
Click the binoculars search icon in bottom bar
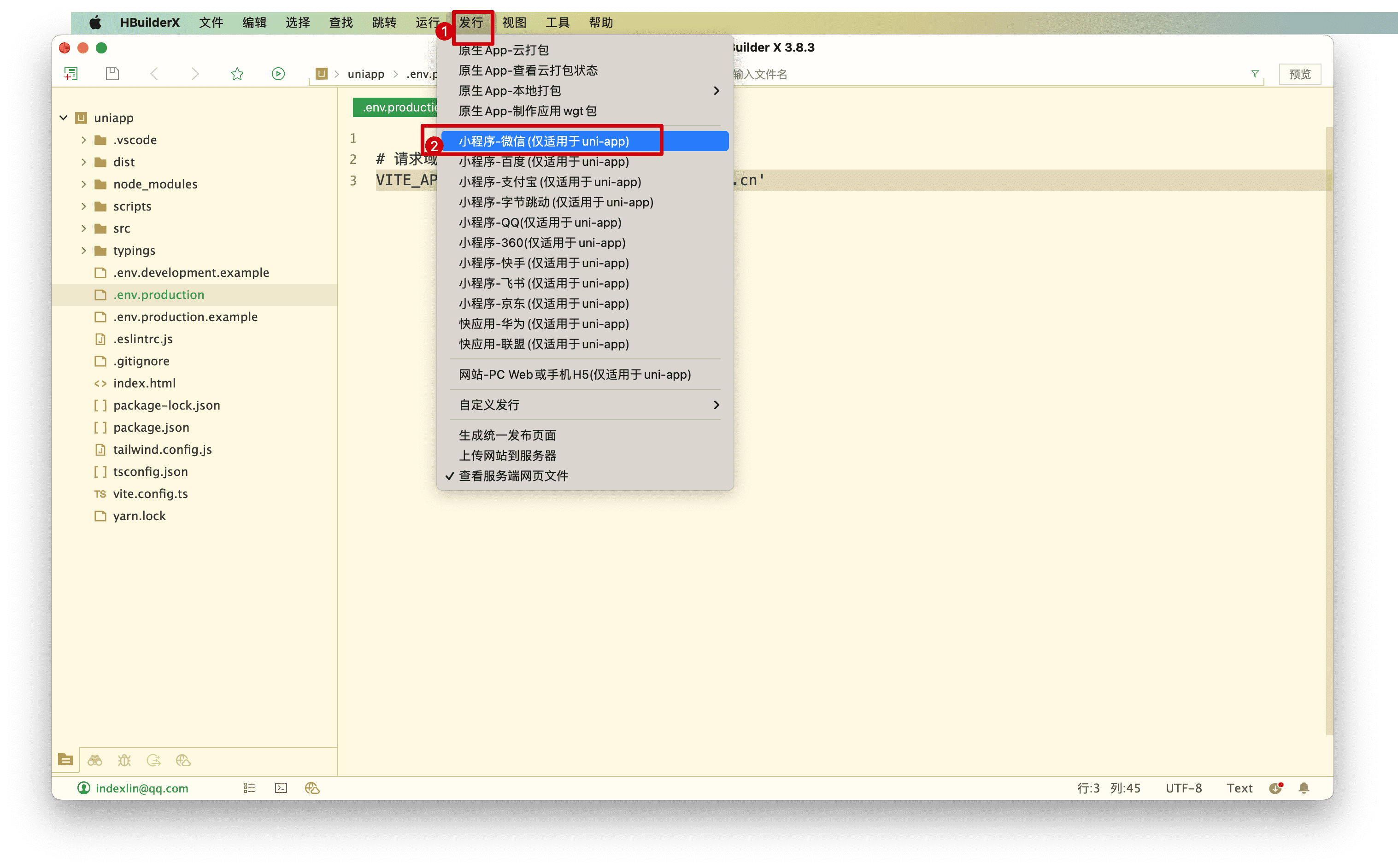[95, 760]
